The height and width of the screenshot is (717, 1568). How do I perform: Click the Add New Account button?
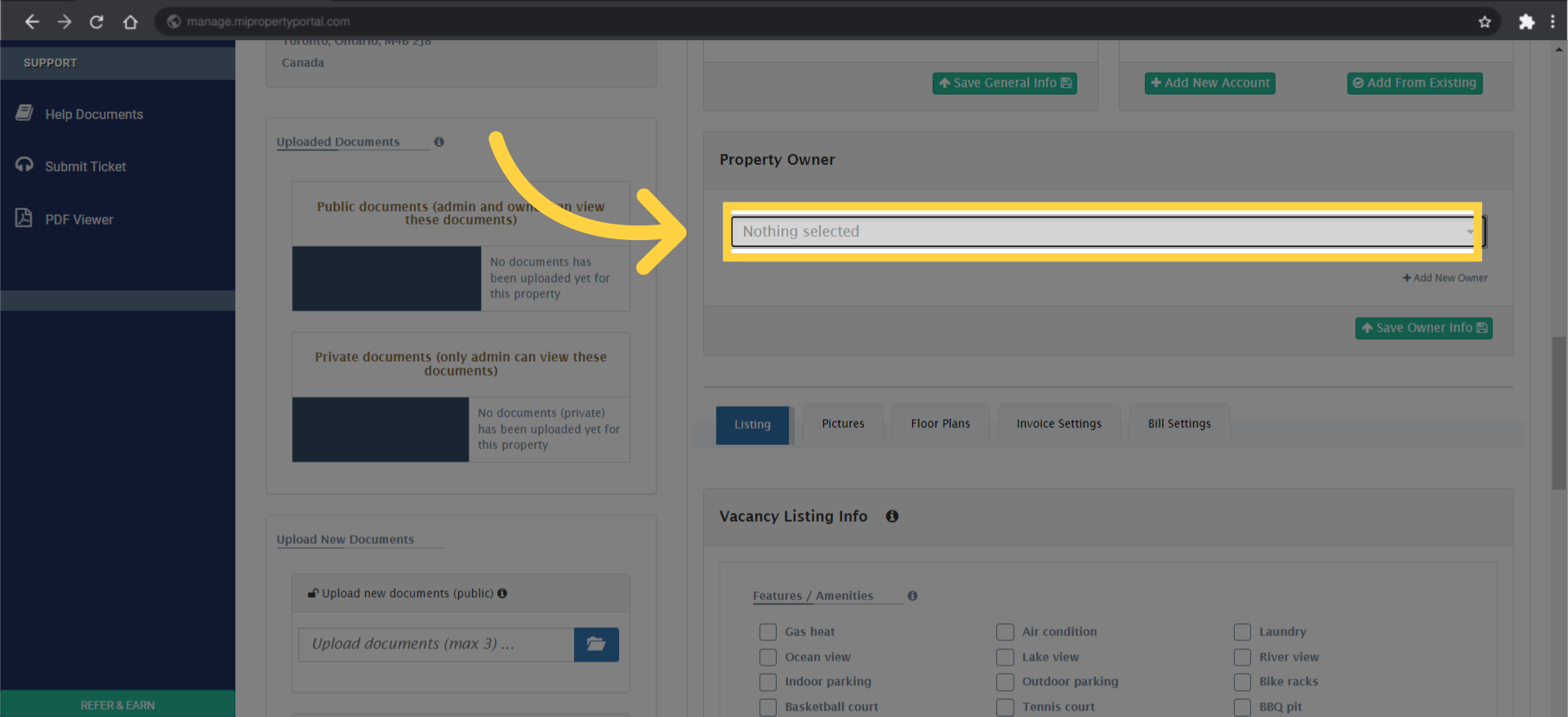(1209, 83)
